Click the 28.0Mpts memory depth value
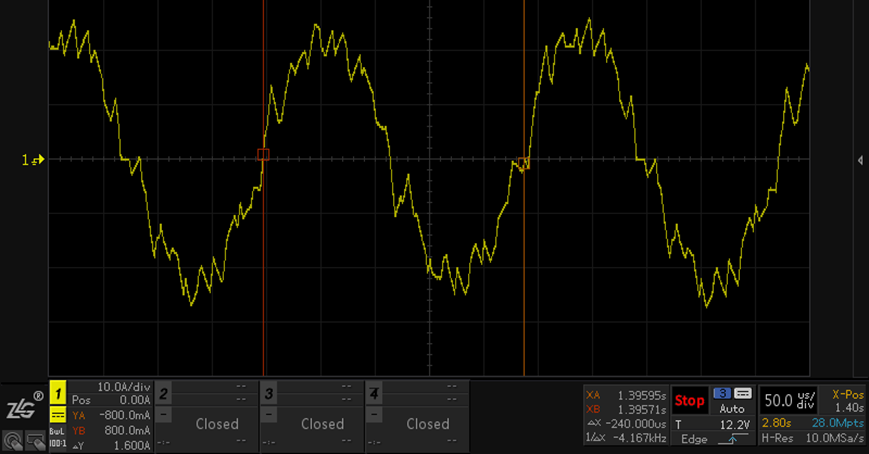The width and height of the screenshot is (869, 454). tap(838, 423)
